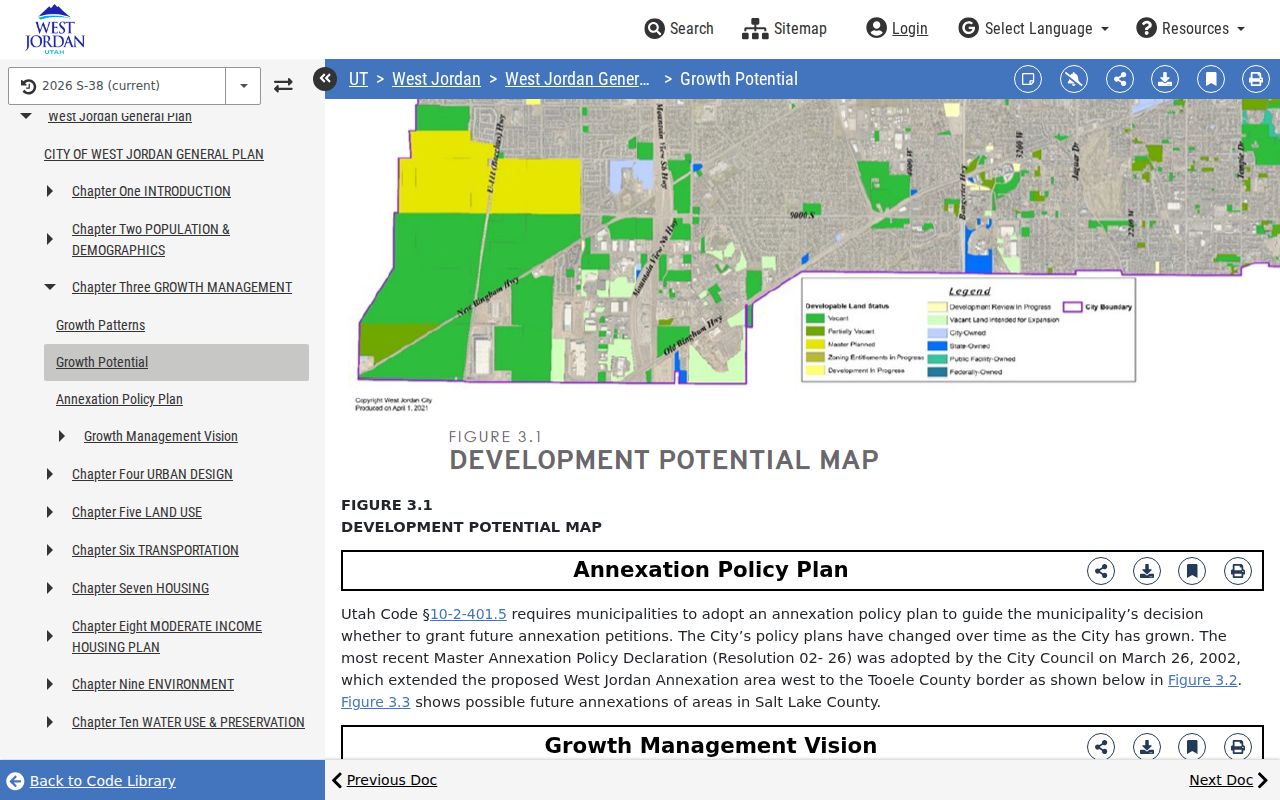Expand Chapter Two POPULATION & DEMOGRAPHICS arrow
1280x800 pixels.
(x=50, y=239)
